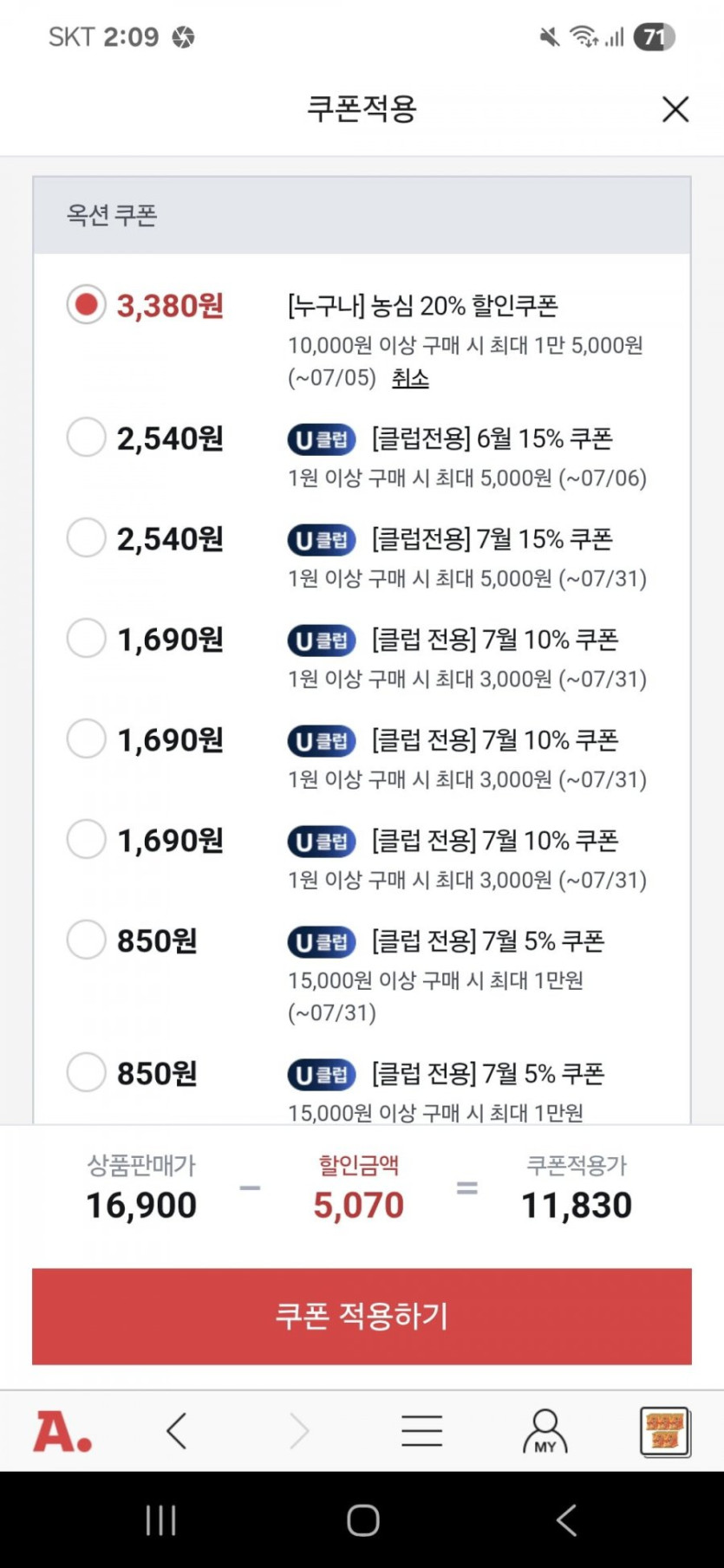
Task: Open the MY account icon
Action: tap(545, 1431)
